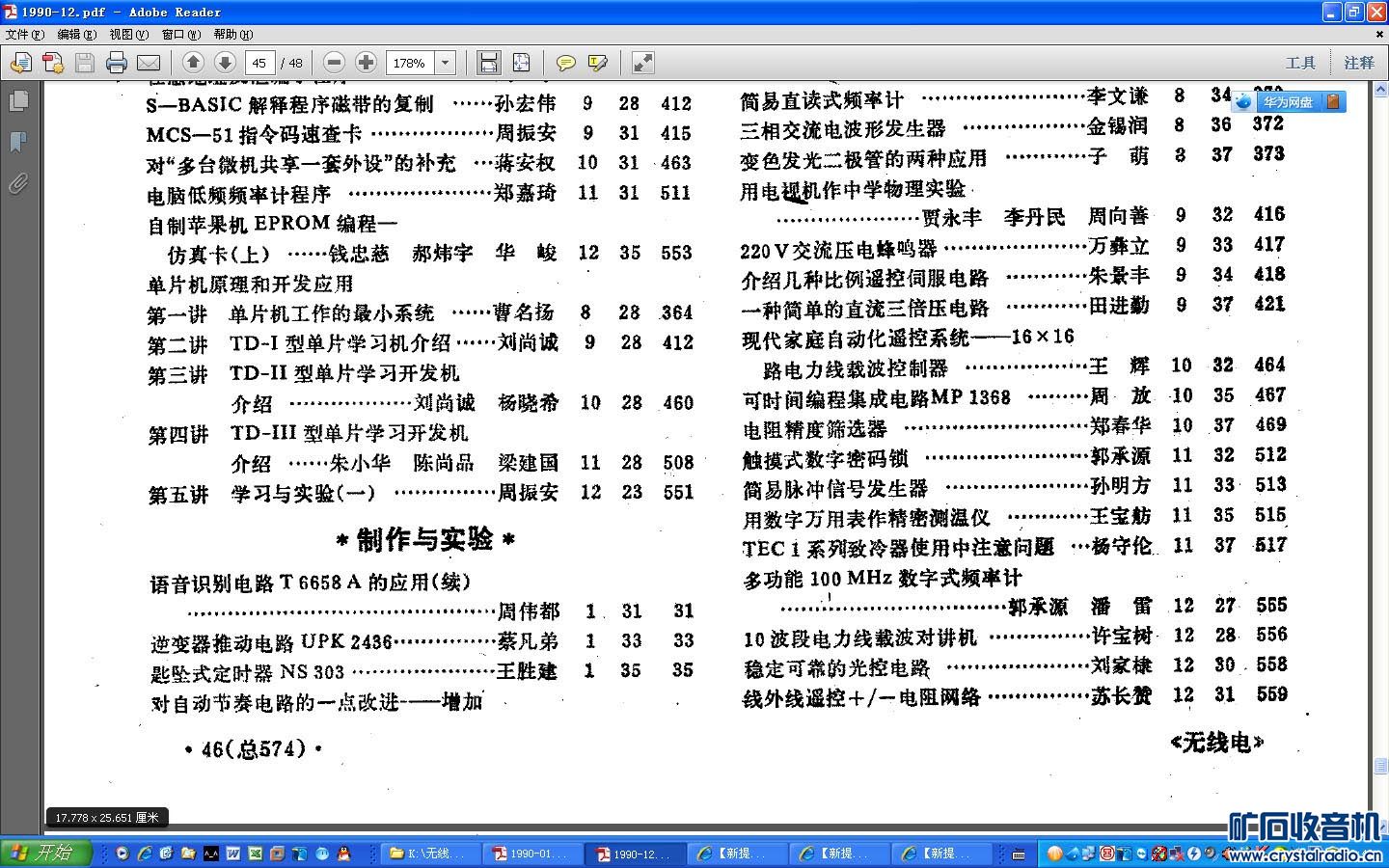Viewport: 1389px width, 868px height.
Task: Click the entry 电脑低频频率计程序
Action: tap(238, 194)
